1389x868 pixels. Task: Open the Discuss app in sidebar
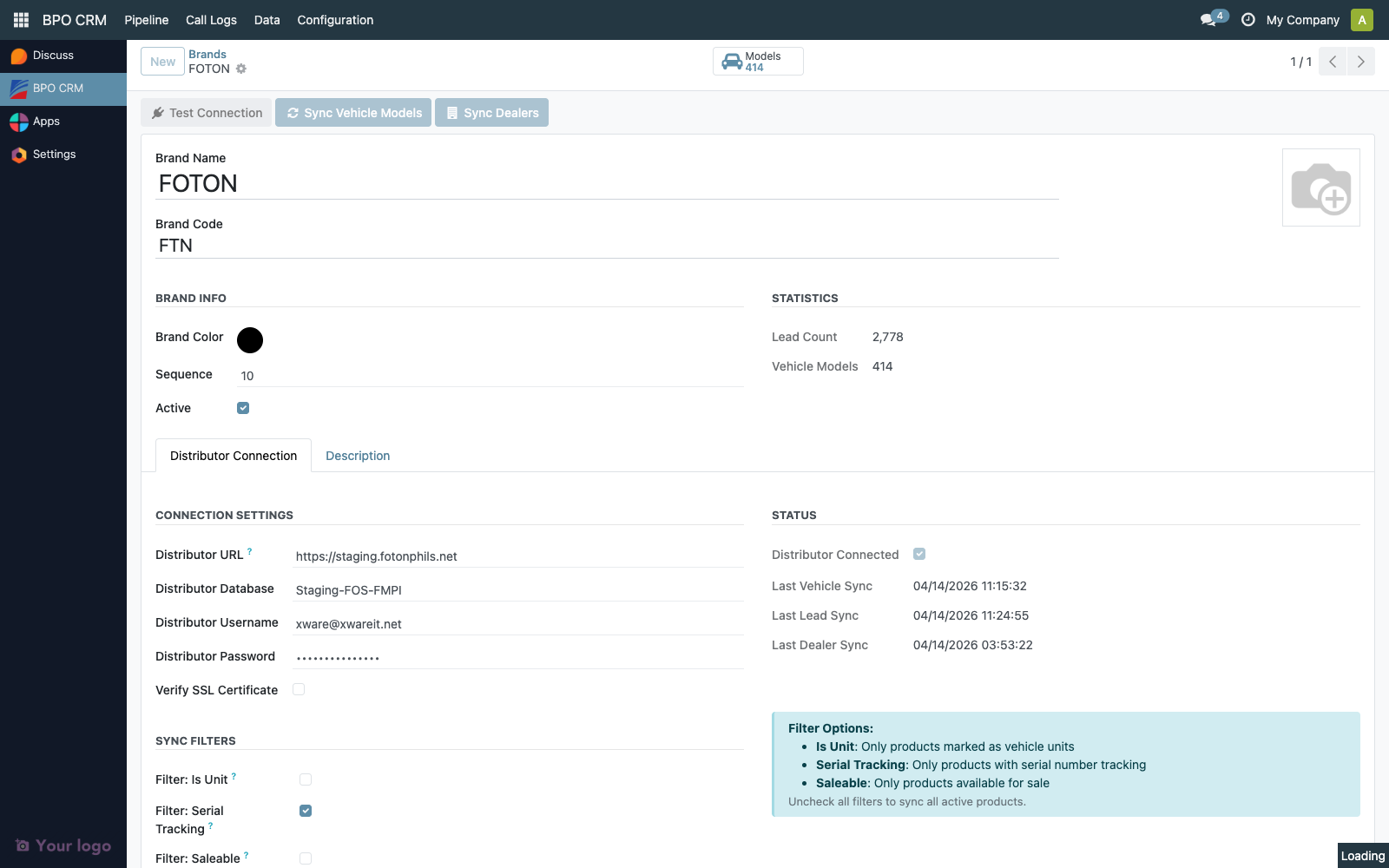pyautogui.click(x=53, y=56)
